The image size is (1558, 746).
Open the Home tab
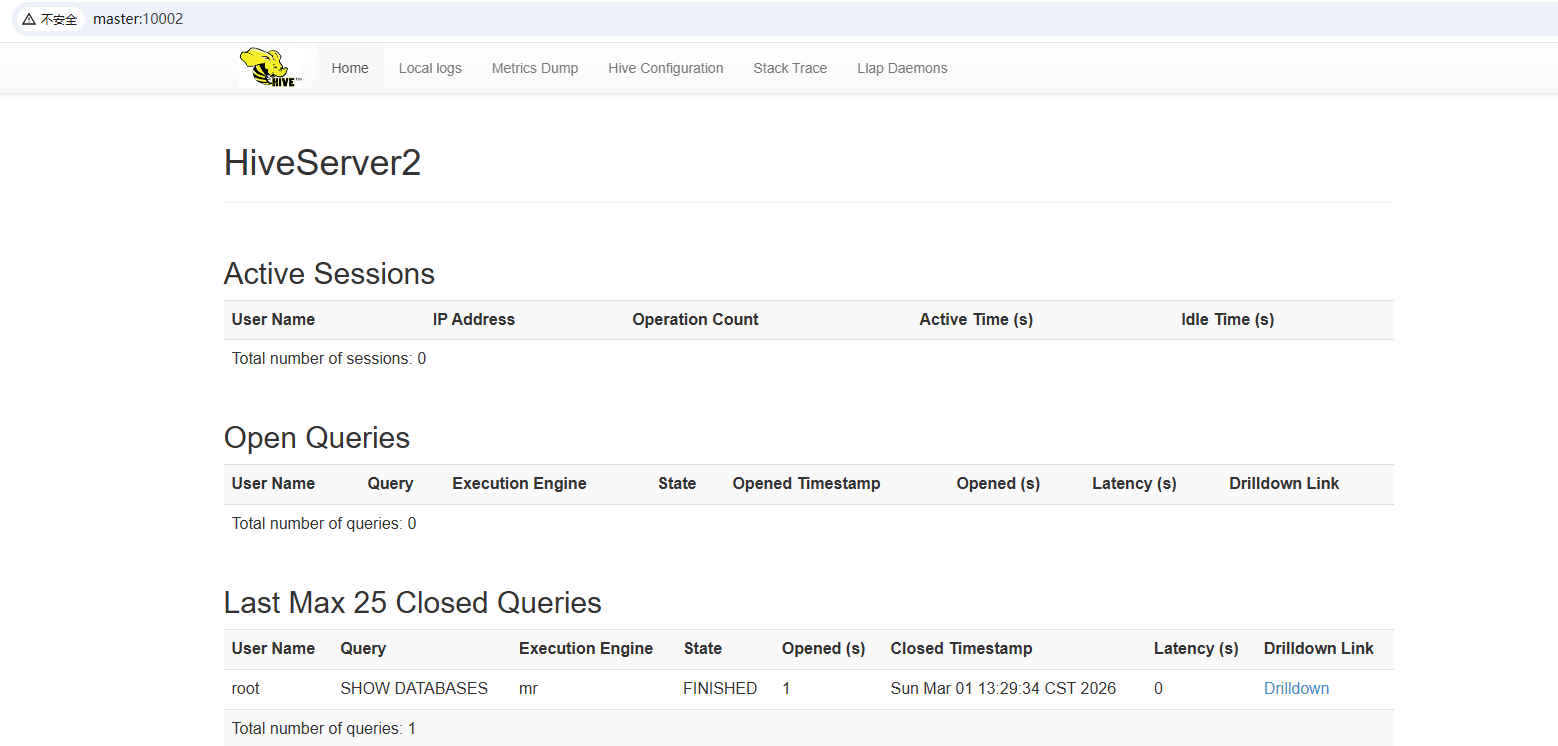(350, 68)
